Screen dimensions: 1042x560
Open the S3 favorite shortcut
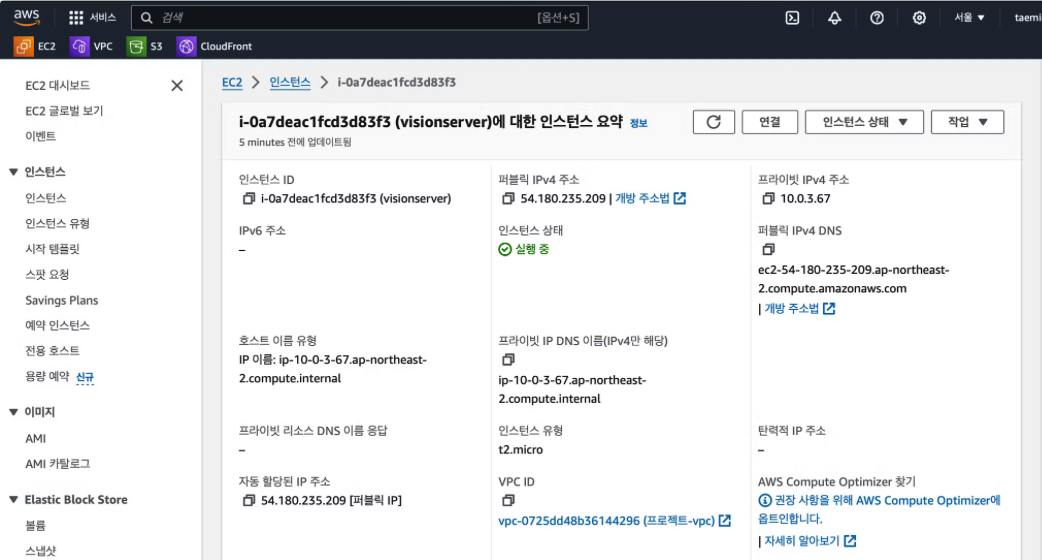pyautogui.click(x=145, y=46)
